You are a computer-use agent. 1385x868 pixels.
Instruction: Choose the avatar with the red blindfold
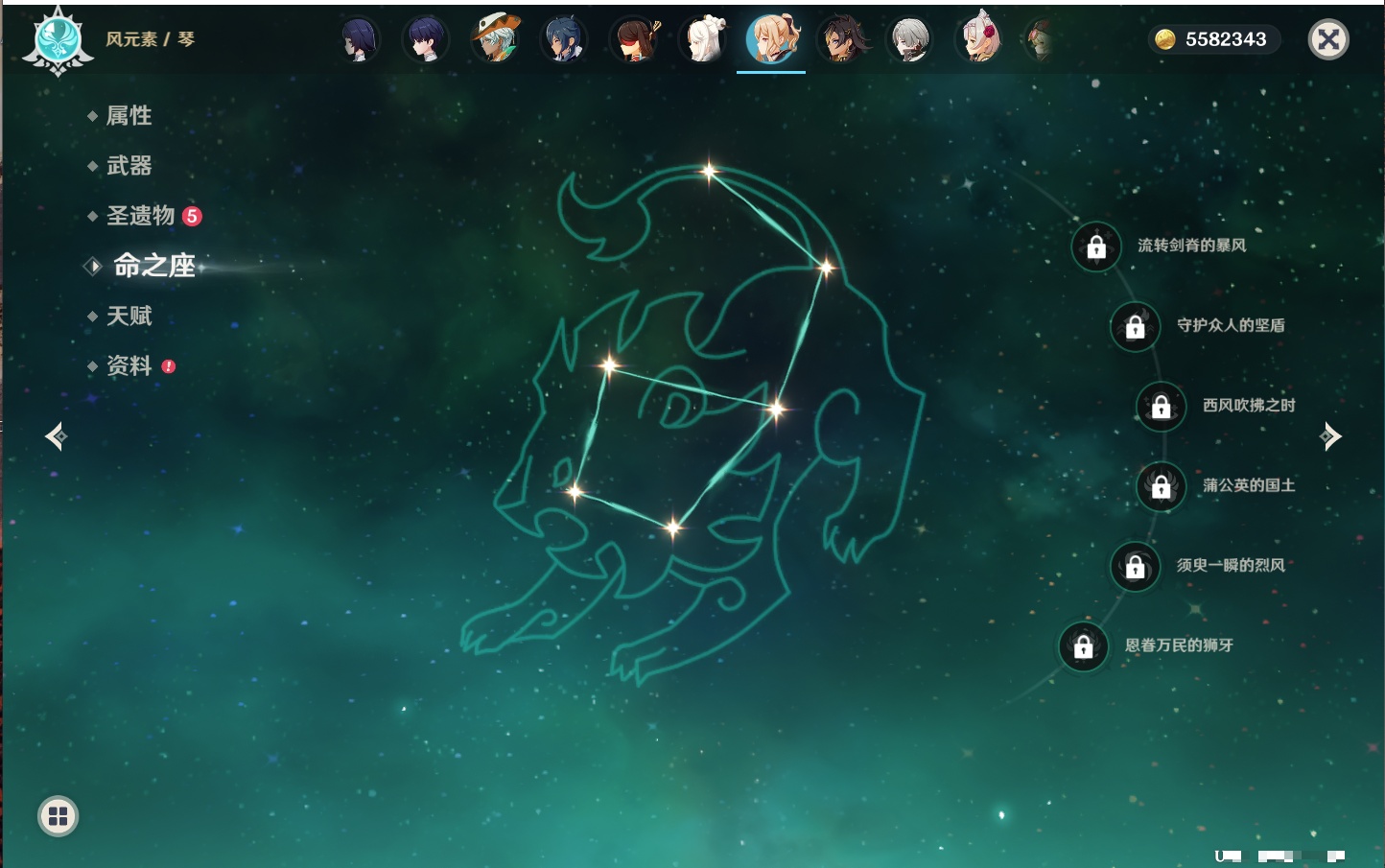(634, 39)
